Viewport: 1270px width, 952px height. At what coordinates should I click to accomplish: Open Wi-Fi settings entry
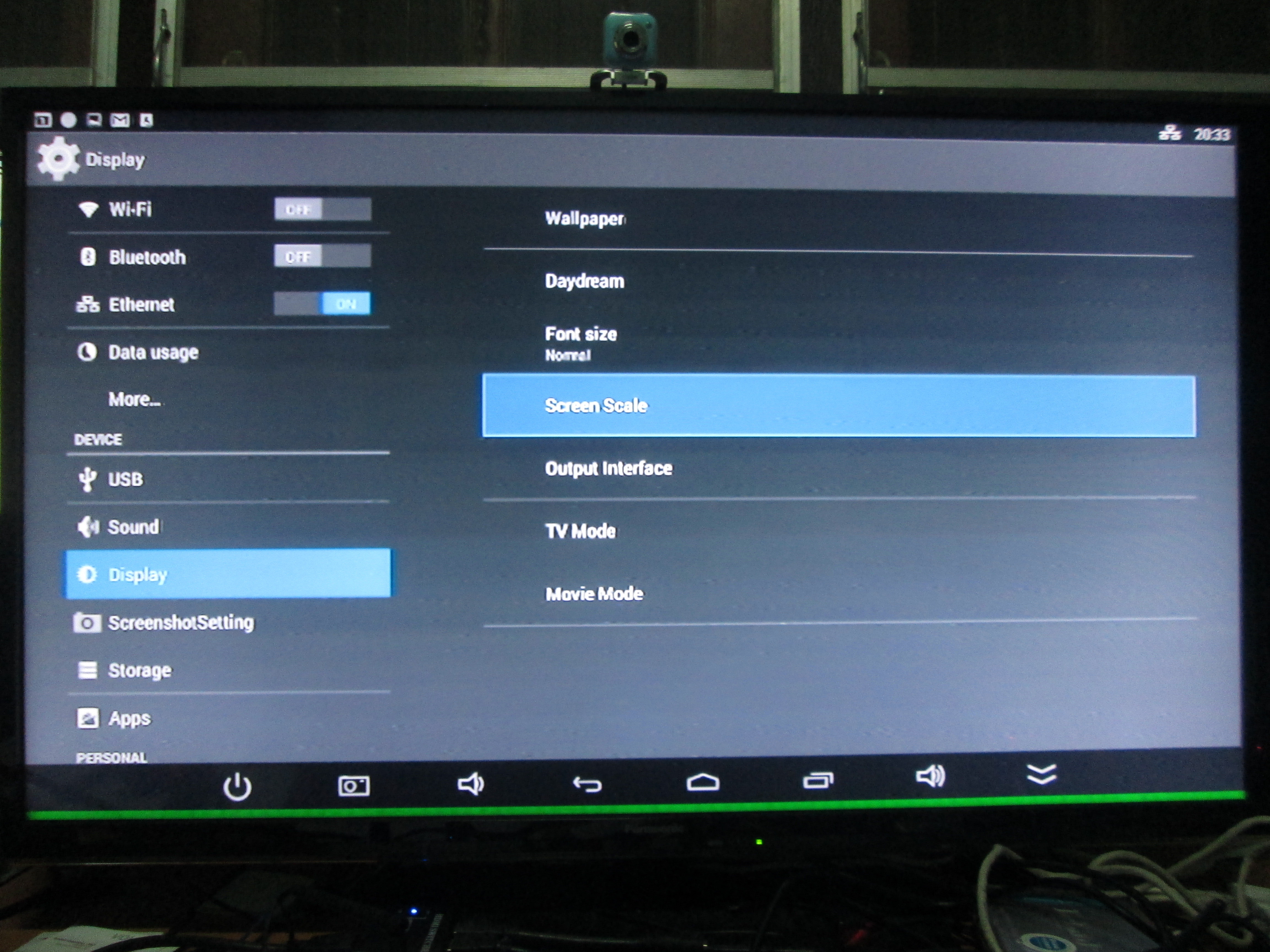click(x=228, y=209)
